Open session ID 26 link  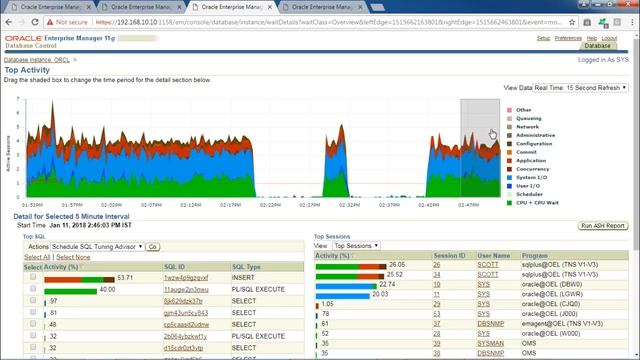click(437, 265)
